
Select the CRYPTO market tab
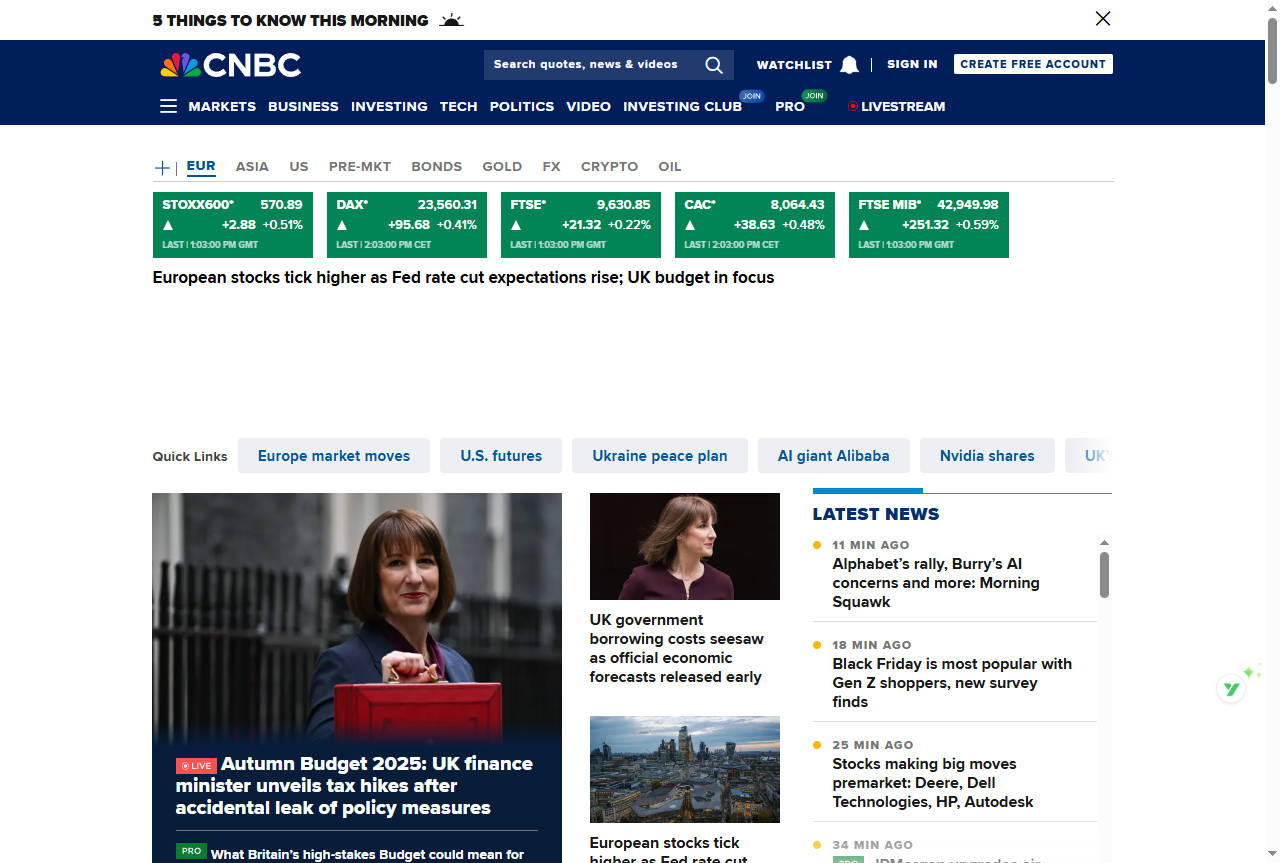tap(609, 166)
